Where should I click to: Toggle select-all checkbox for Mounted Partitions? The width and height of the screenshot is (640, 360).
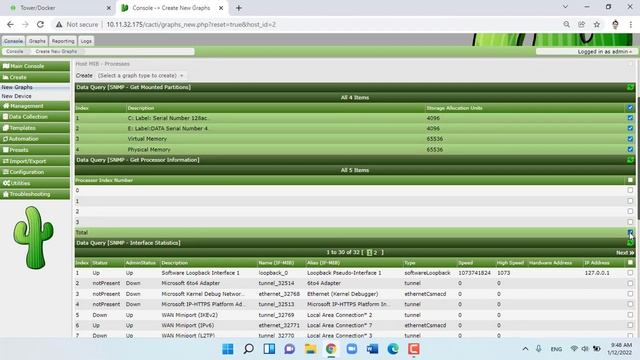[x=630, y=108]
